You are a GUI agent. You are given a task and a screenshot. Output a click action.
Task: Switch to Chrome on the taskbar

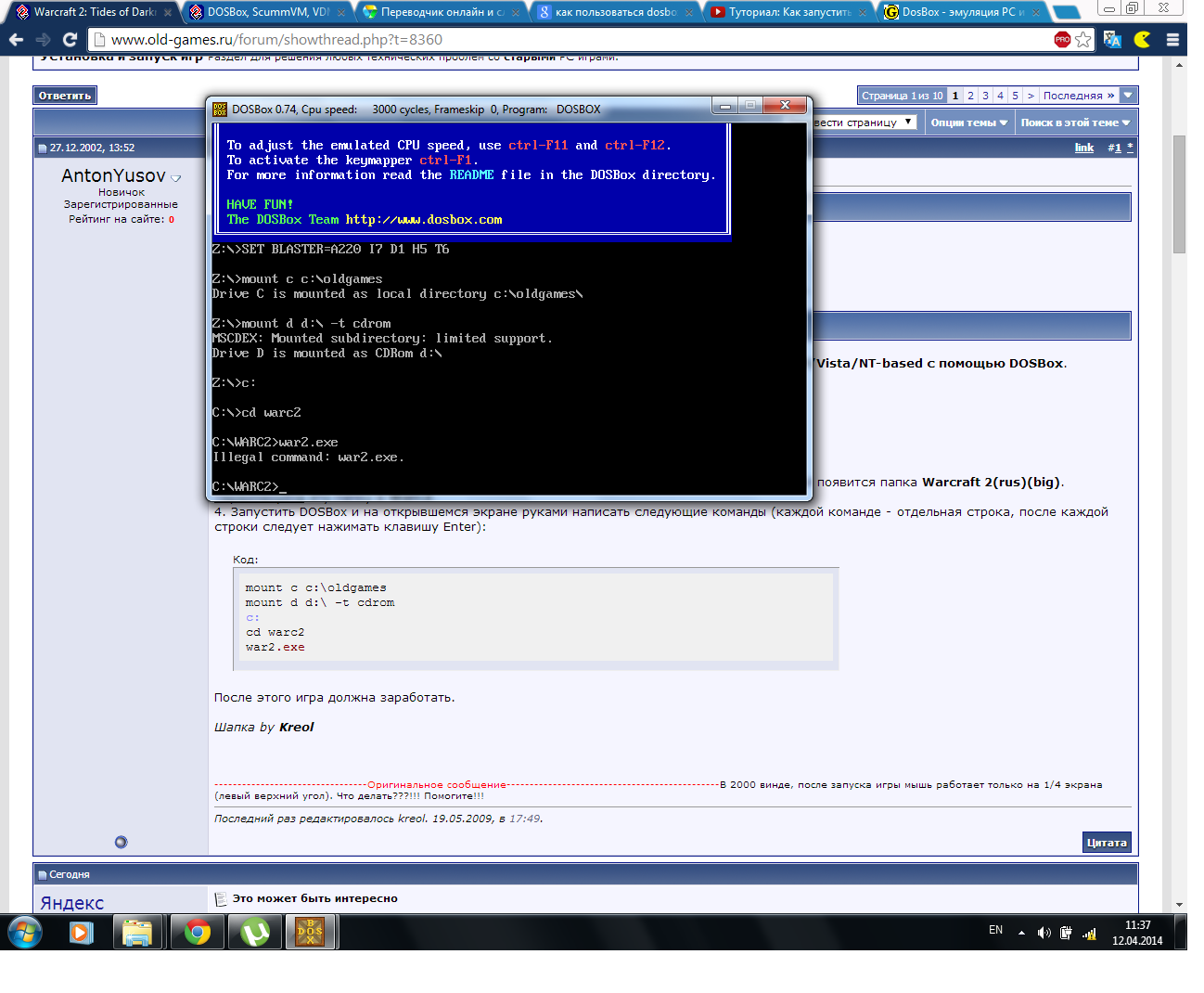197,932
